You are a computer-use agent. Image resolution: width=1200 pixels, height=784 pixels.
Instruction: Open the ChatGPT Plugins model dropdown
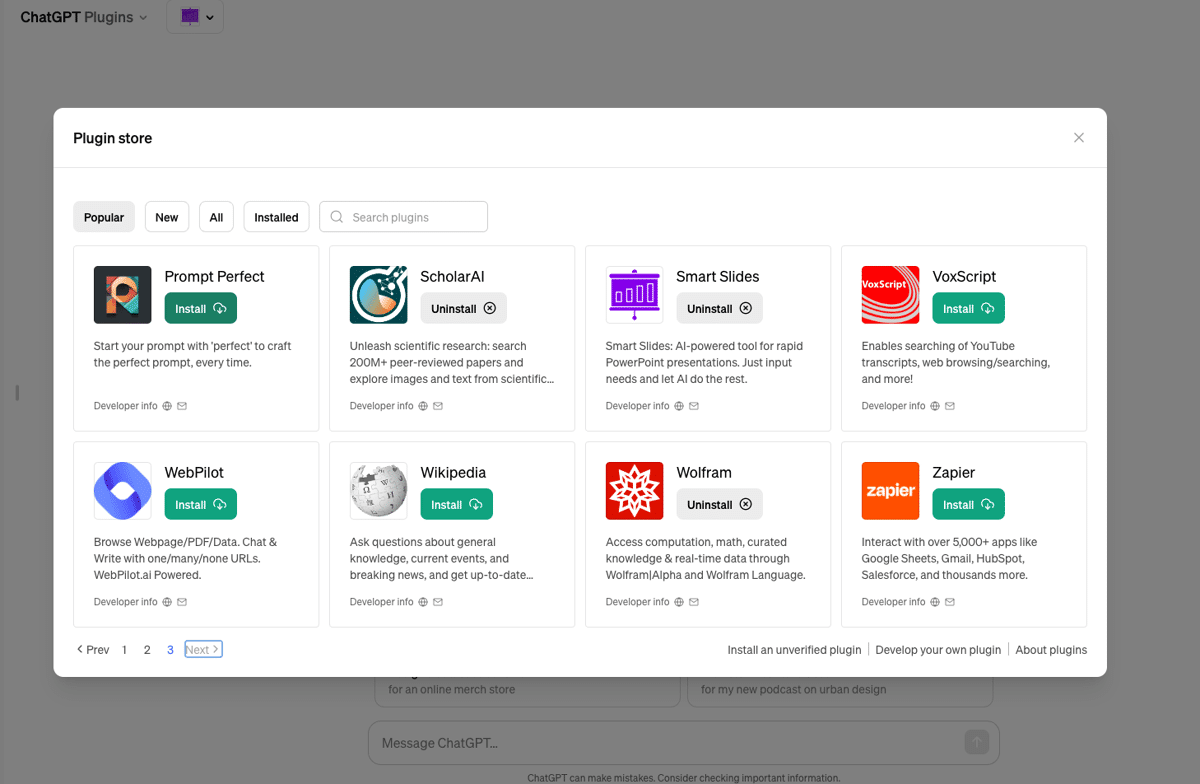(x=83, y=17)
